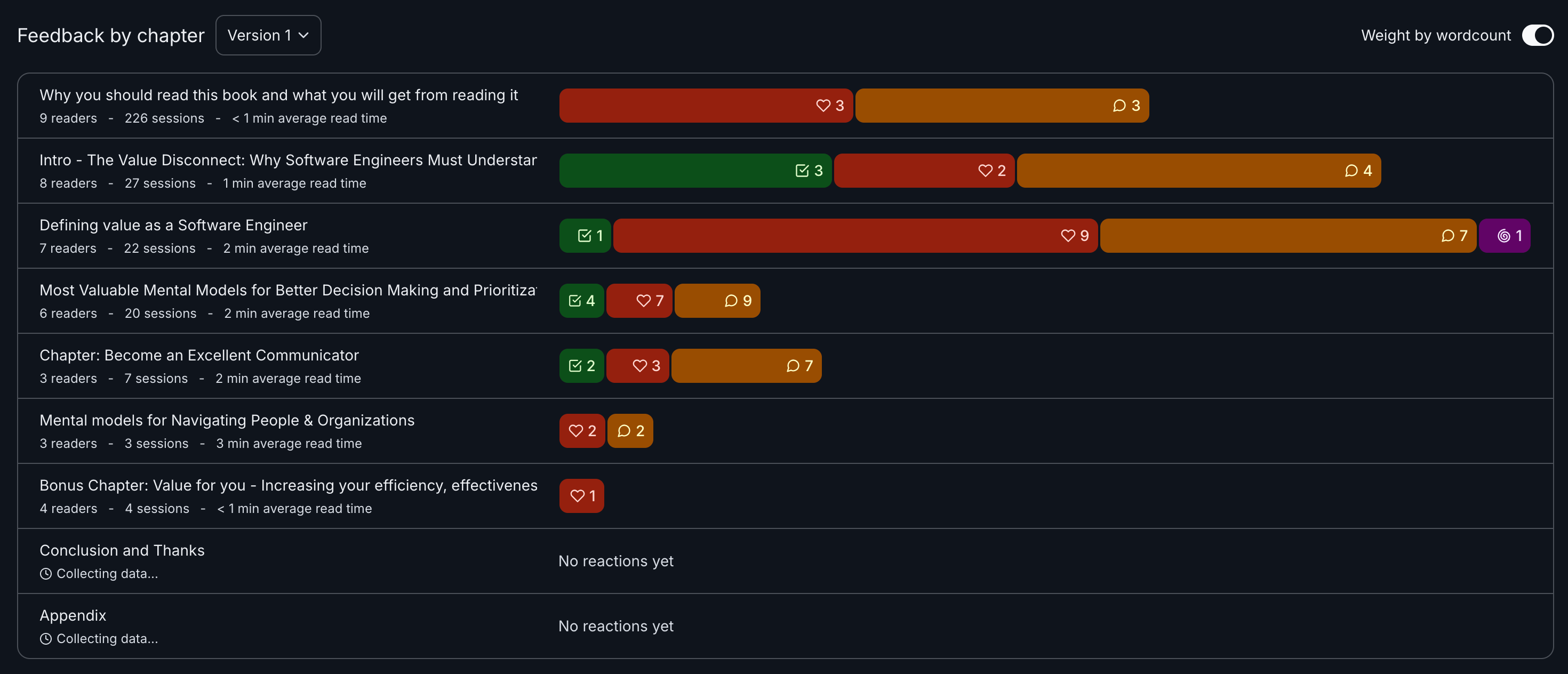Click heart icon in Bonus Chapter row
The width and height of the screenshot is (1568, 674).
click(577, 496)
